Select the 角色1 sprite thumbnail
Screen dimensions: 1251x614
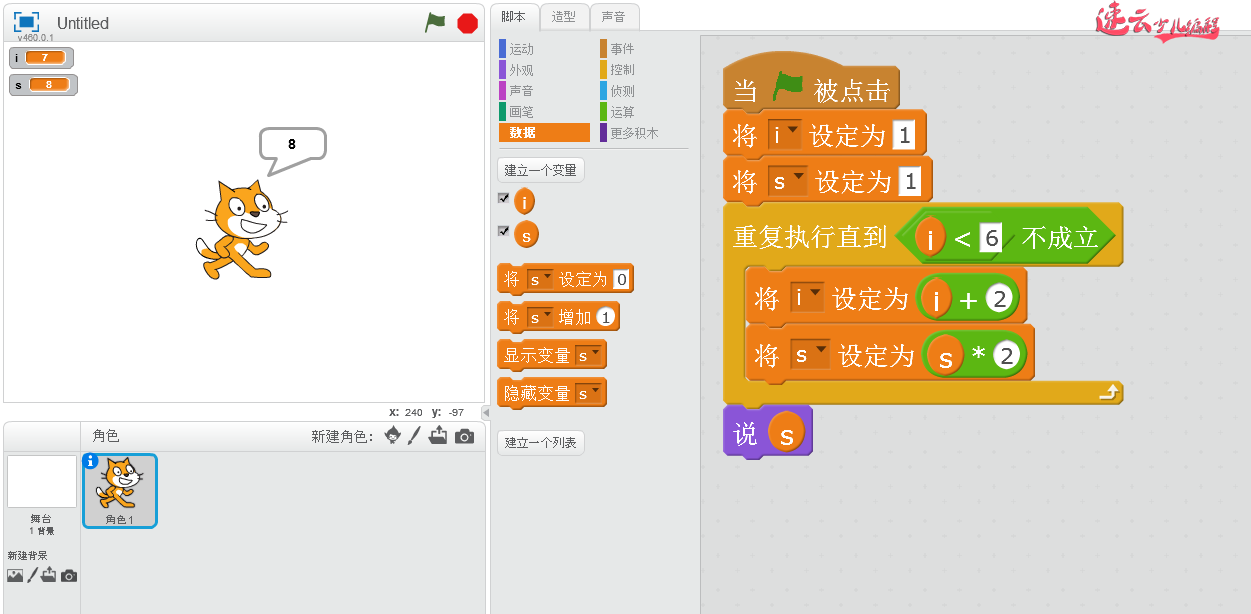[119, 490]
